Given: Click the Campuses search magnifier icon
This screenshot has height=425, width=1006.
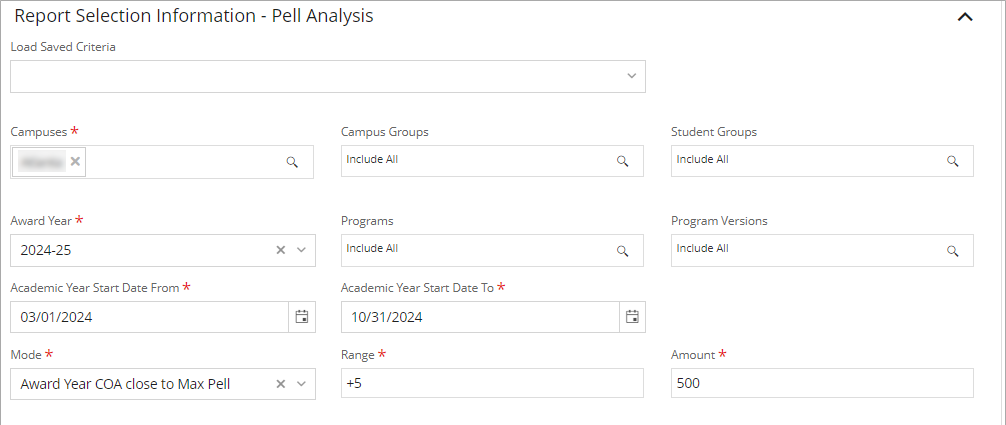Looking at the screenshot, I should coord(292,162).
